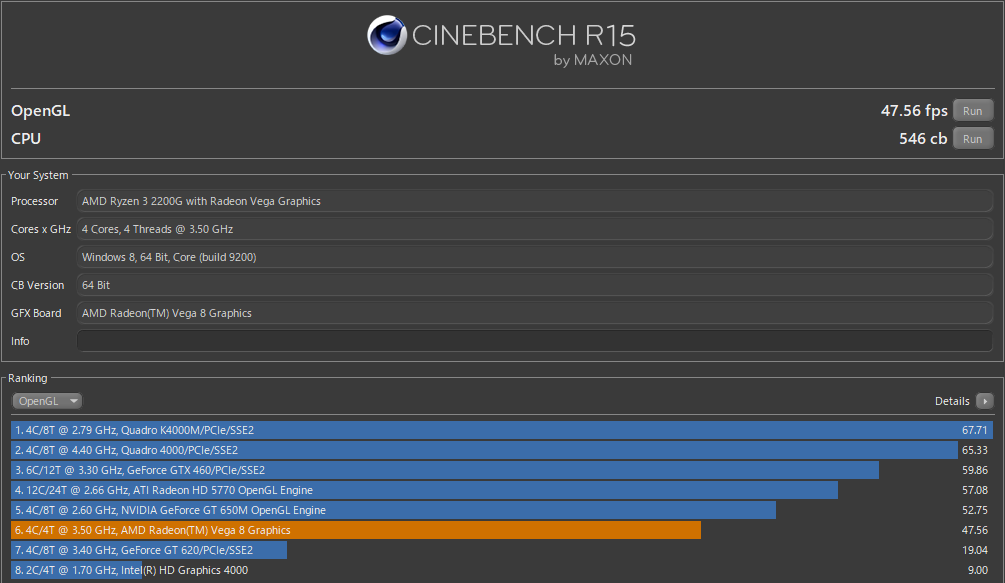Click the Processor label
Viewport: 1005px width, 583px height.
tap(35, 201)
